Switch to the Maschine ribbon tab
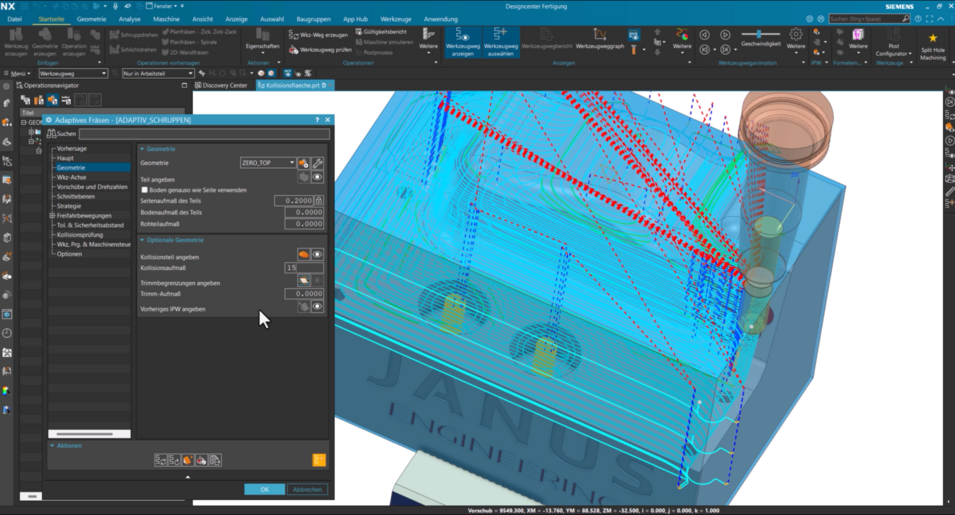955x515 pixels. tap(166, 19)
